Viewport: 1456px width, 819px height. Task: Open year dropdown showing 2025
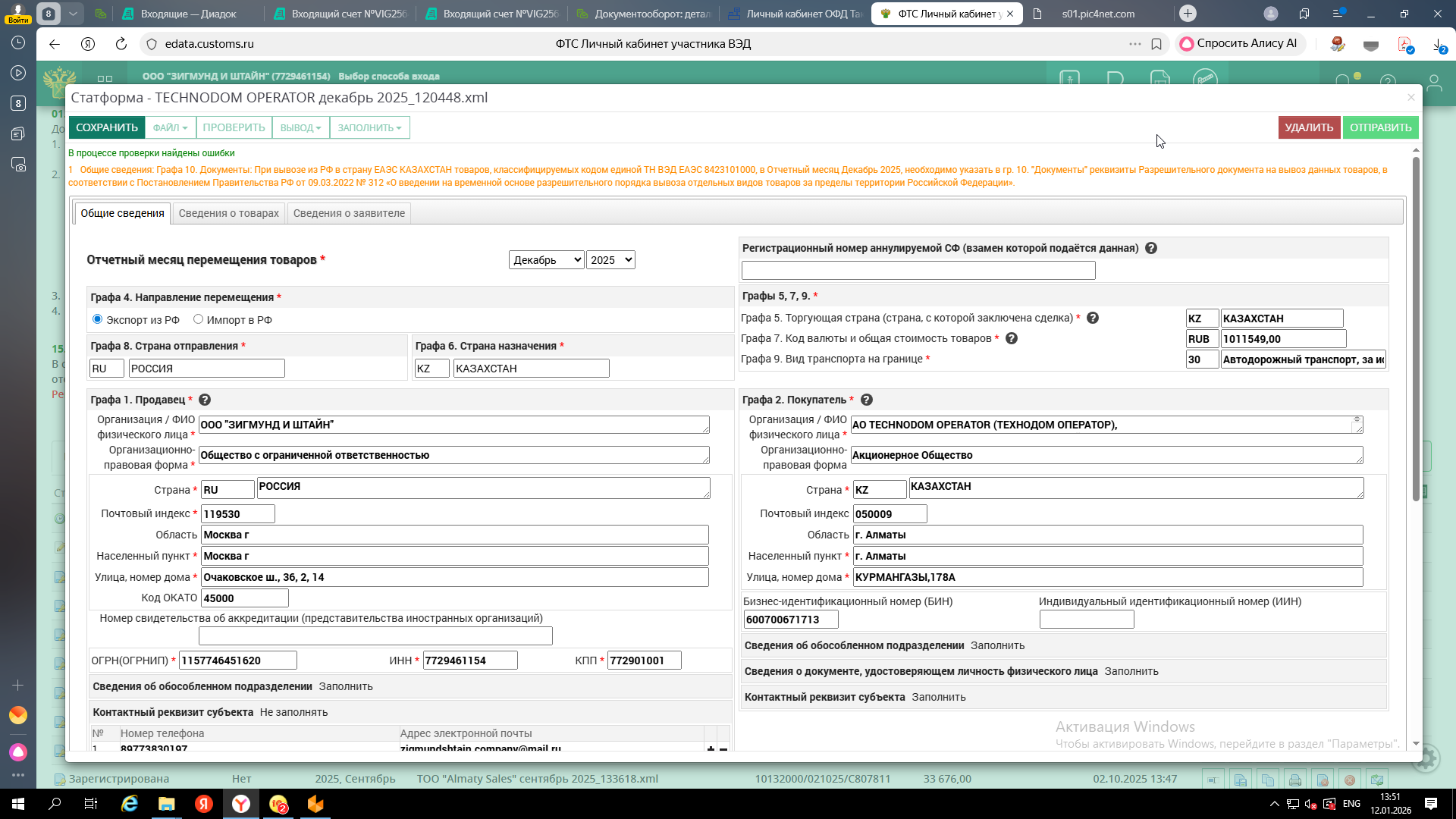point(610,260)
